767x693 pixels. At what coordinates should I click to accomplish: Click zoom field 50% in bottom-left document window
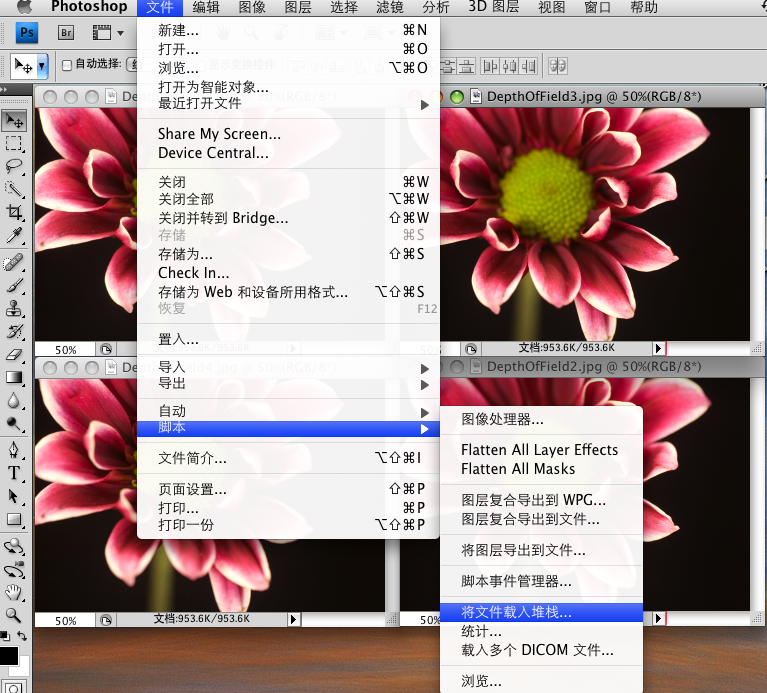click(65, 621)
